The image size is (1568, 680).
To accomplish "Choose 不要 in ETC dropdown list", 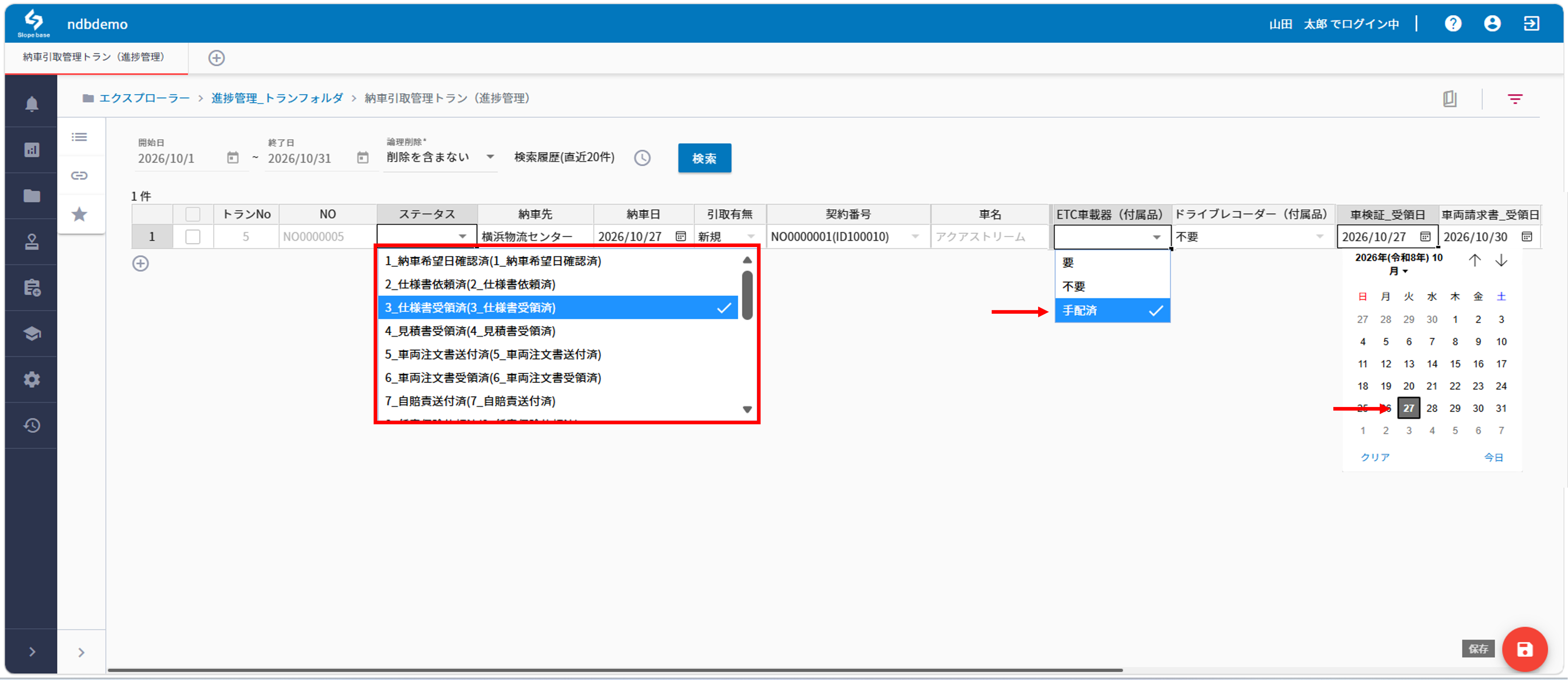I will (1112, 286).
